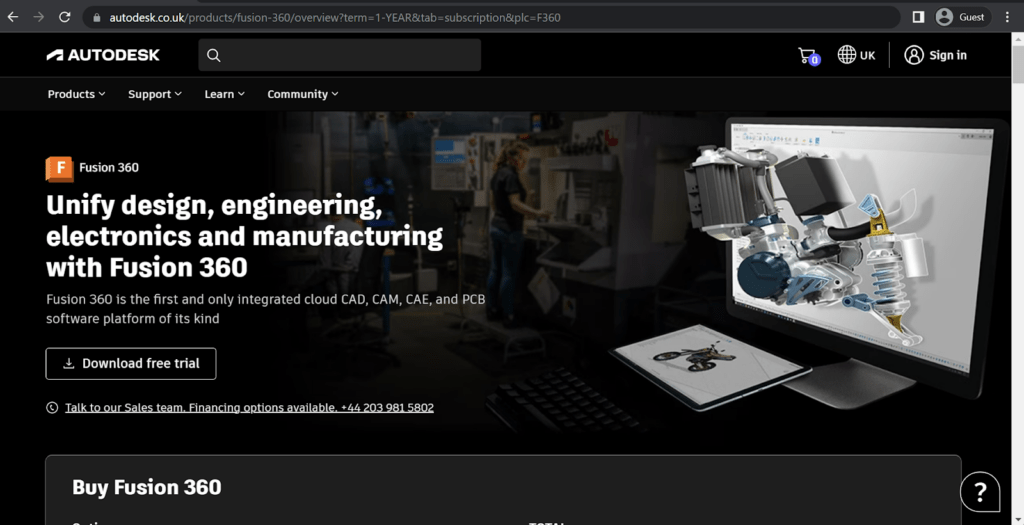
Task: Expand the Support dropdown
Action: pyautogui.click(x=155, y=94)
